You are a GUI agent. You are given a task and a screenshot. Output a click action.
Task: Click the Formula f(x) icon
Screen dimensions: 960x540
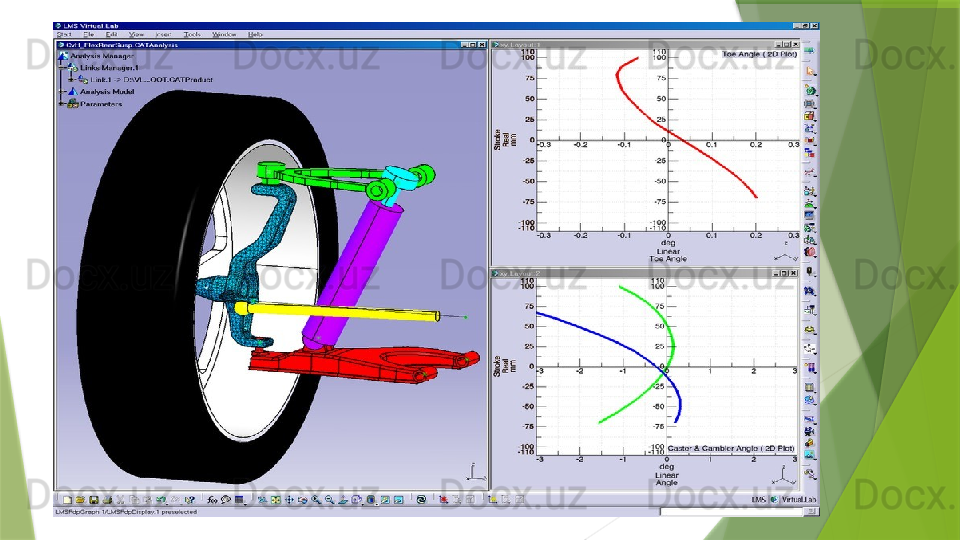212,499
